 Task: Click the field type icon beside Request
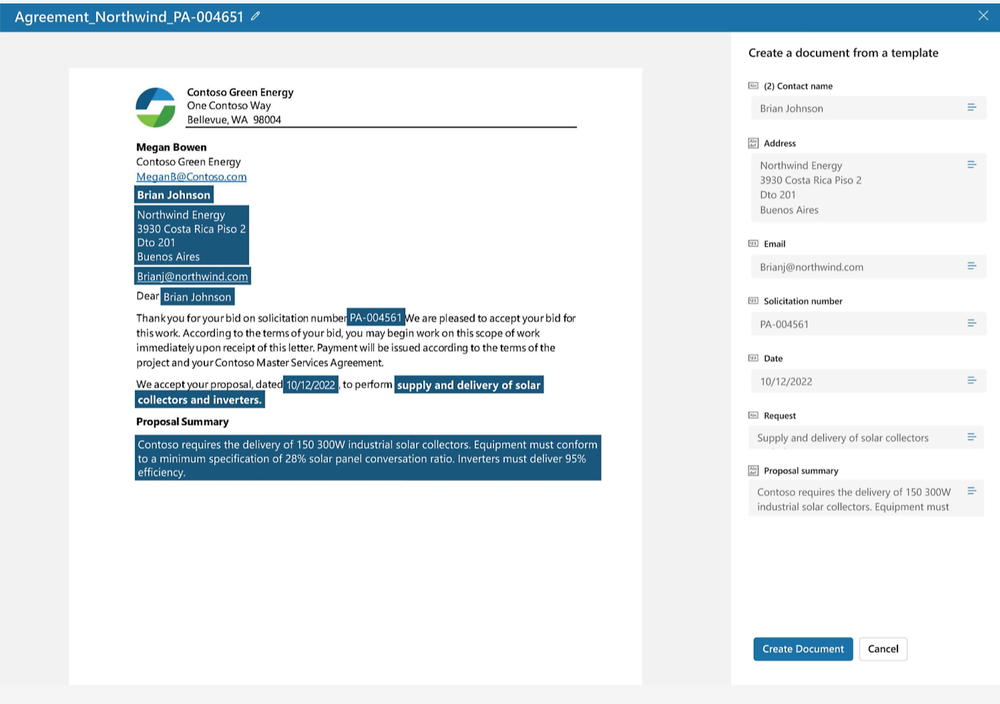click(753, 415)
